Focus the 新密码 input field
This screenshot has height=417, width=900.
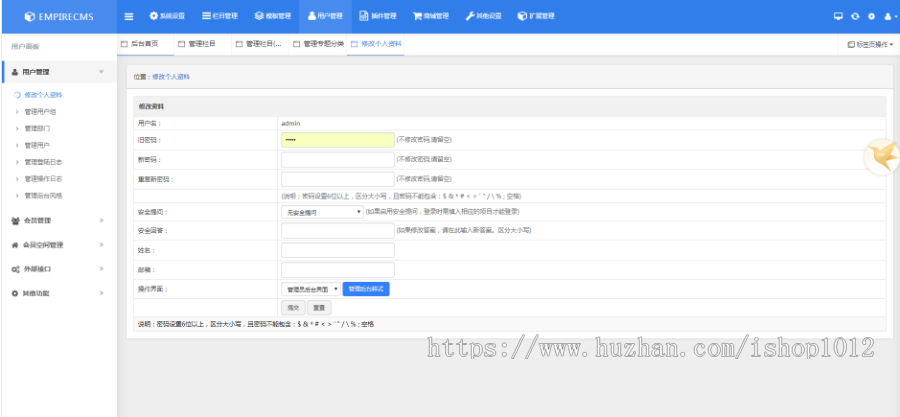(338, 159)
